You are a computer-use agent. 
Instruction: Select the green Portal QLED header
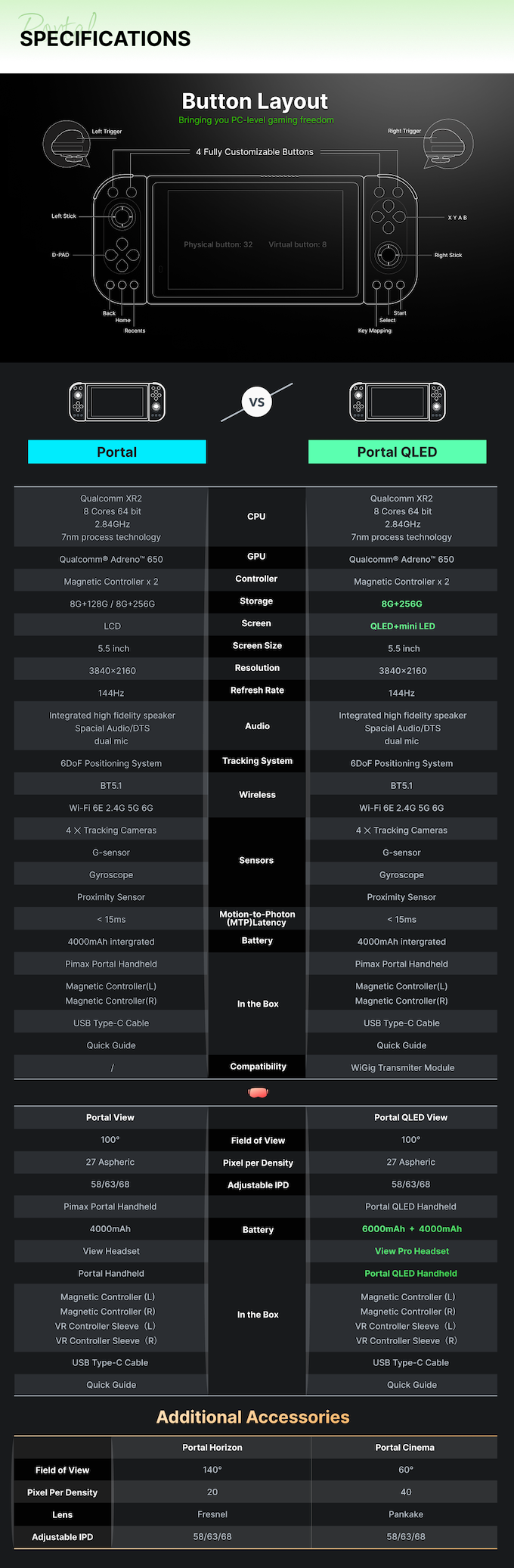[x=398, y=452]
